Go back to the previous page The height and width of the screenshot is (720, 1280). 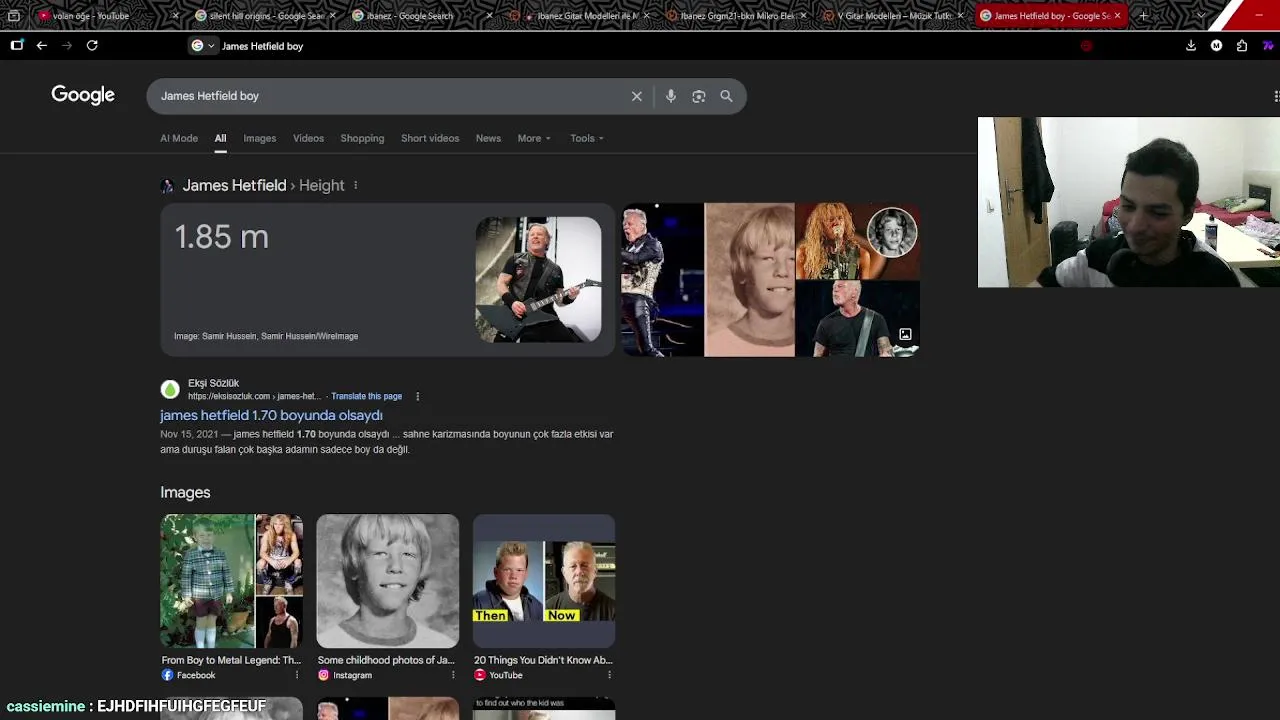click(x=42, y=45)
